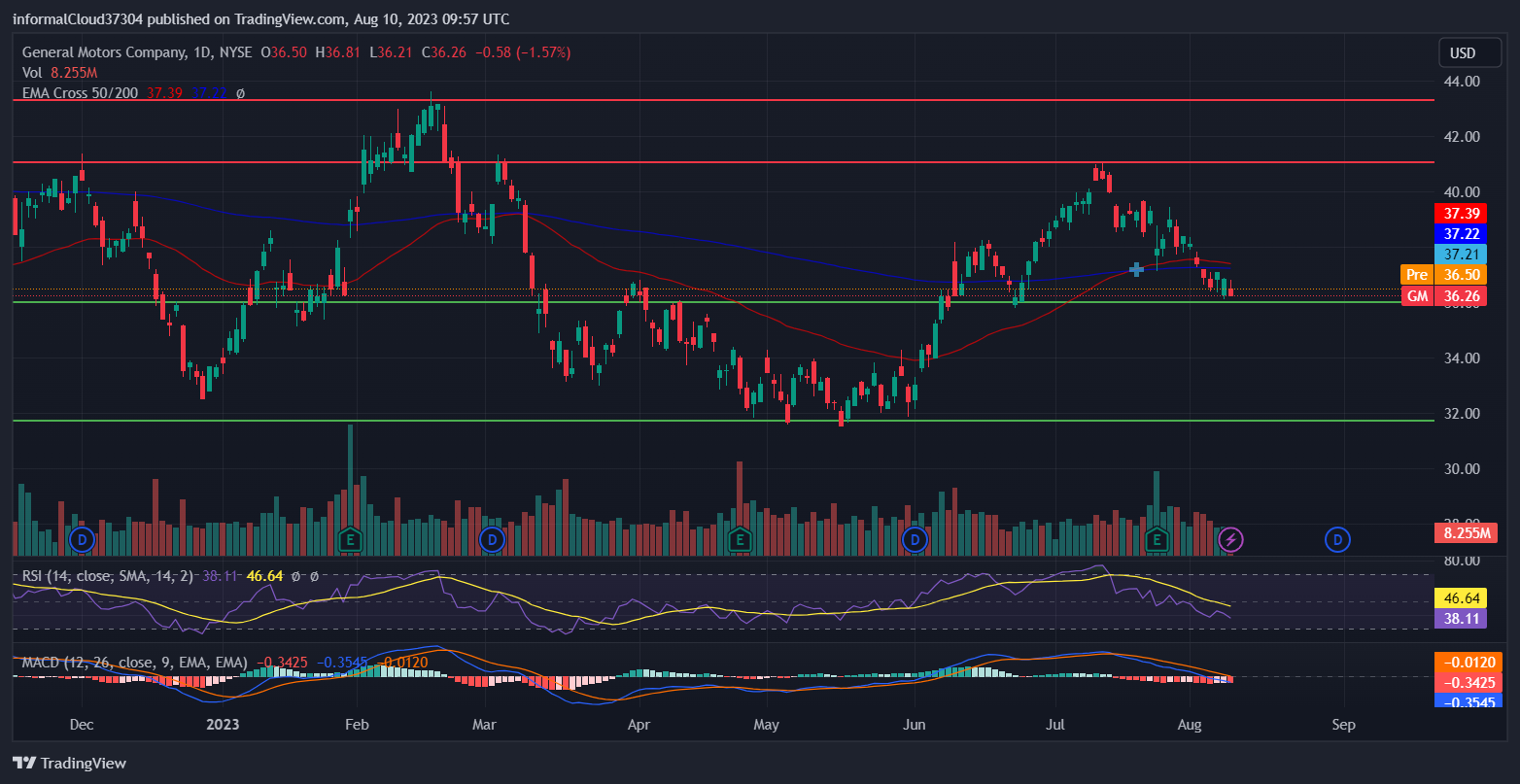The image size is (1520, 784).
Task: Click the Pre 36.50 pre-market label
Action: coord(1443,275)
